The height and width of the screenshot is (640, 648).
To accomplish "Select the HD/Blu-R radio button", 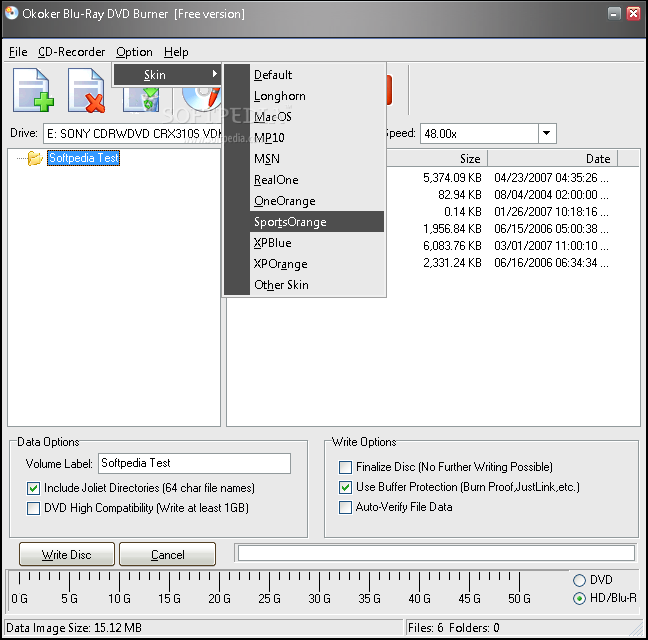I will pos(579,598).
